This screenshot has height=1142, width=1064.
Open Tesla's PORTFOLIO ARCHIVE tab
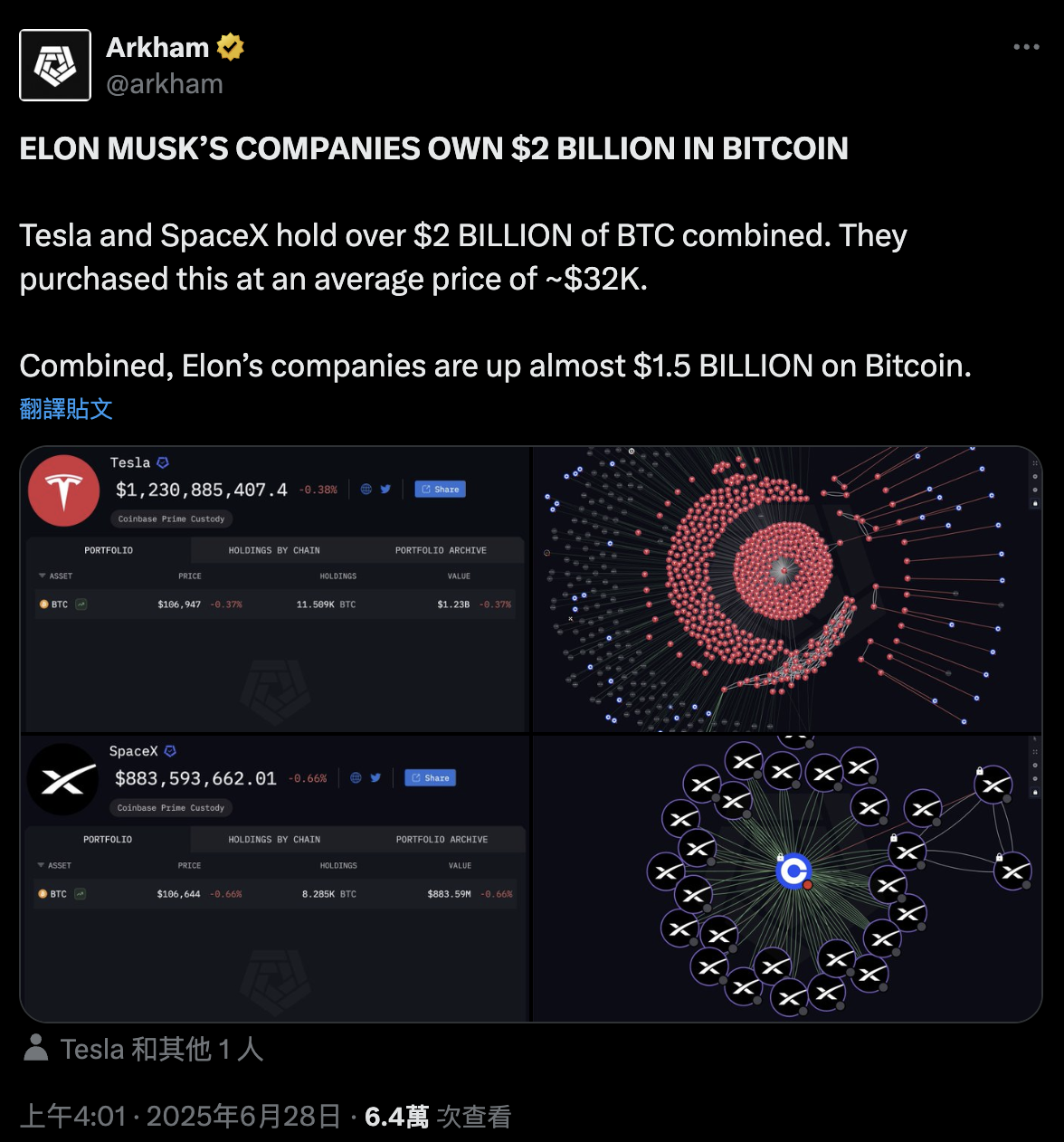[x=441, y=549]
